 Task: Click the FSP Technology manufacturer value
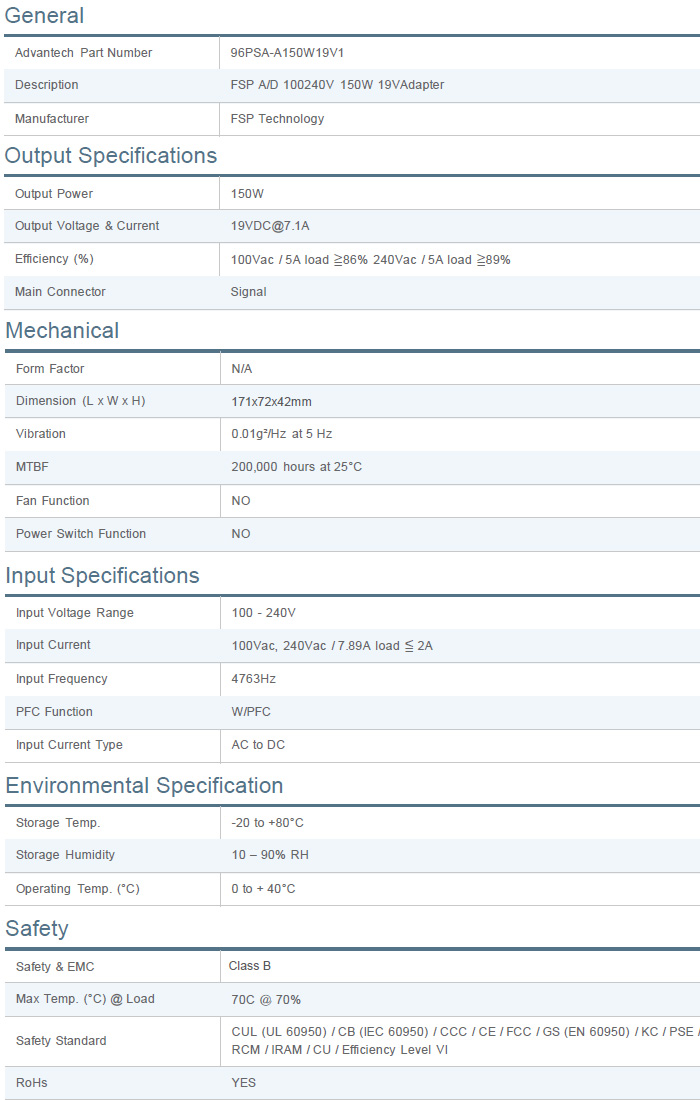coord(277,119)
